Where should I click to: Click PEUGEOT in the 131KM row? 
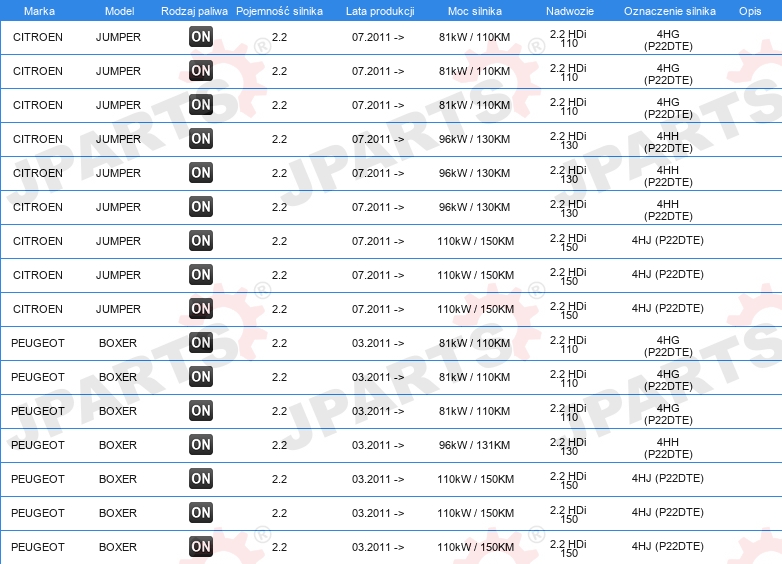point(38,445)
